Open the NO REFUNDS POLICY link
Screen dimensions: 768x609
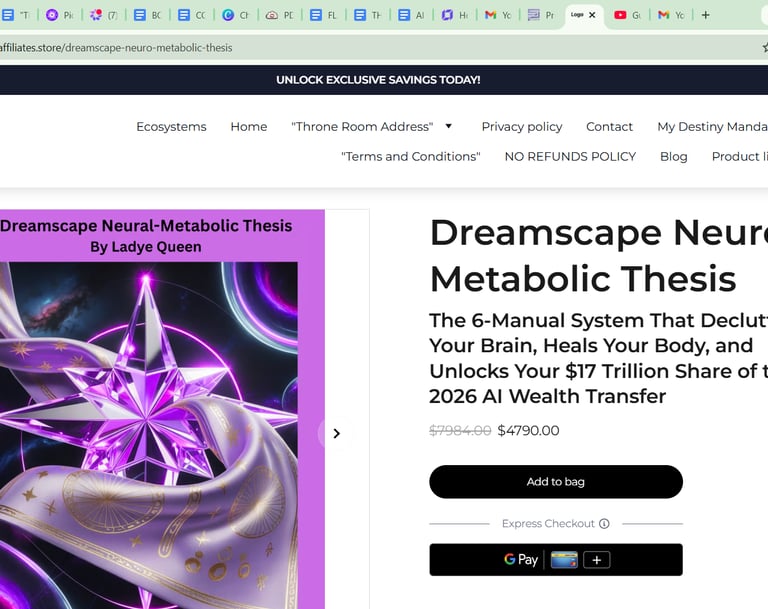tap(570, 156)
